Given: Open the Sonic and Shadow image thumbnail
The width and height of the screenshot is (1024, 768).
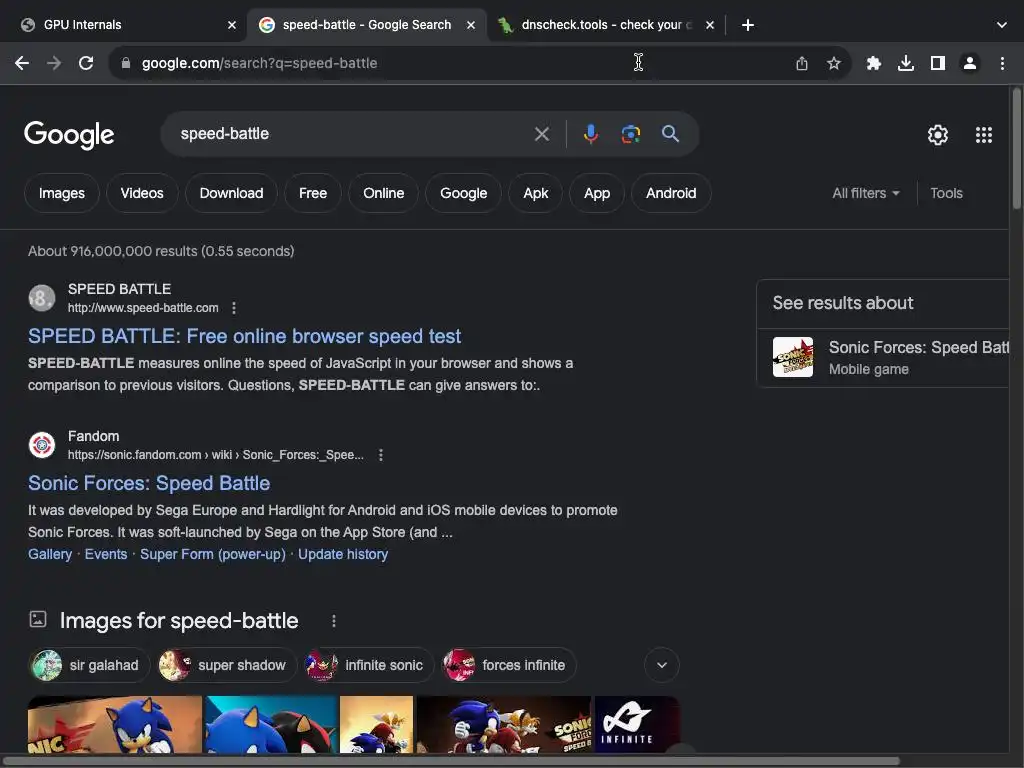Looking at the screenshot, I should coord(272,724).
